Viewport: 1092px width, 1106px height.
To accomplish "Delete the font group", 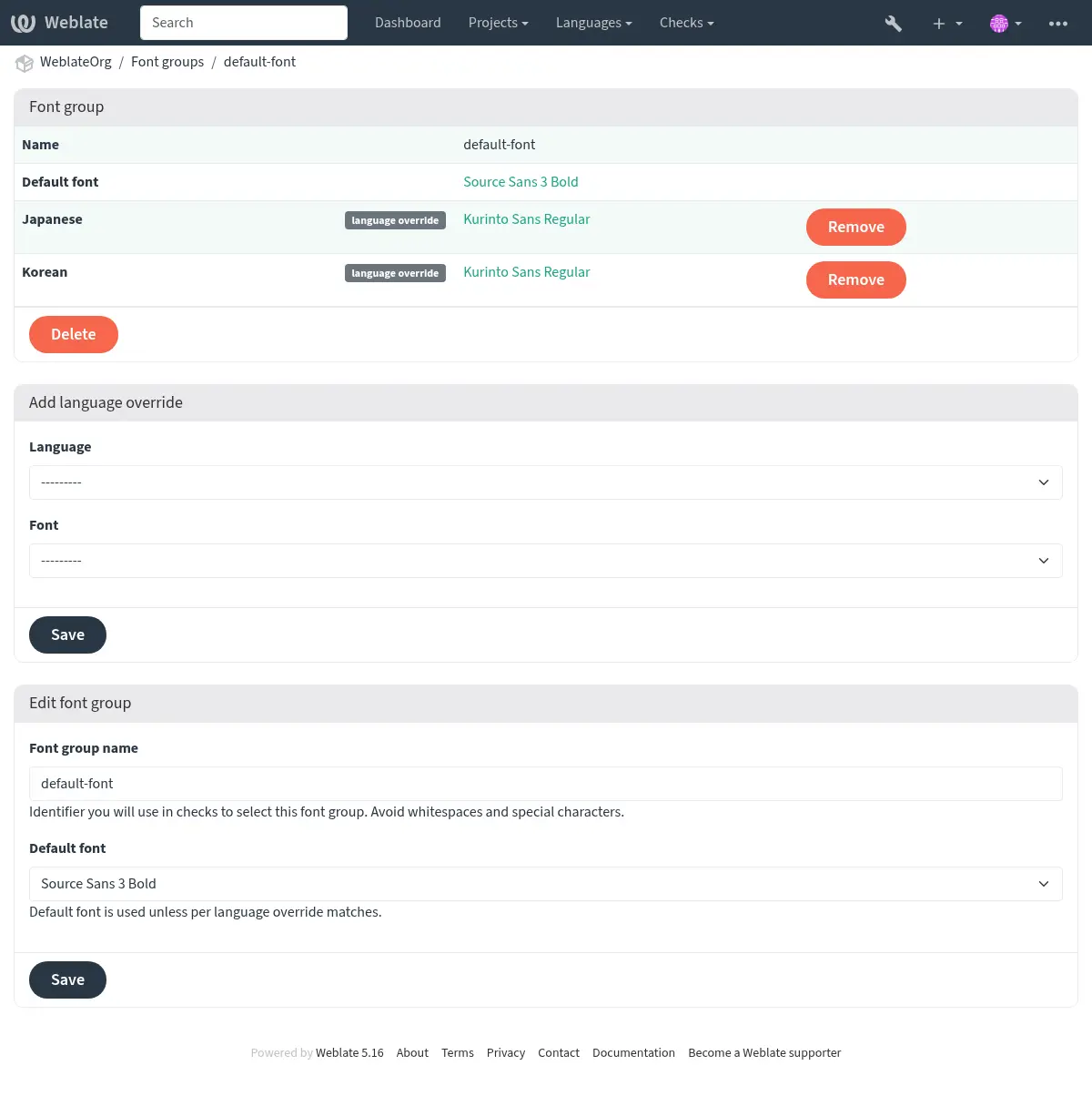I will [74, 334].
